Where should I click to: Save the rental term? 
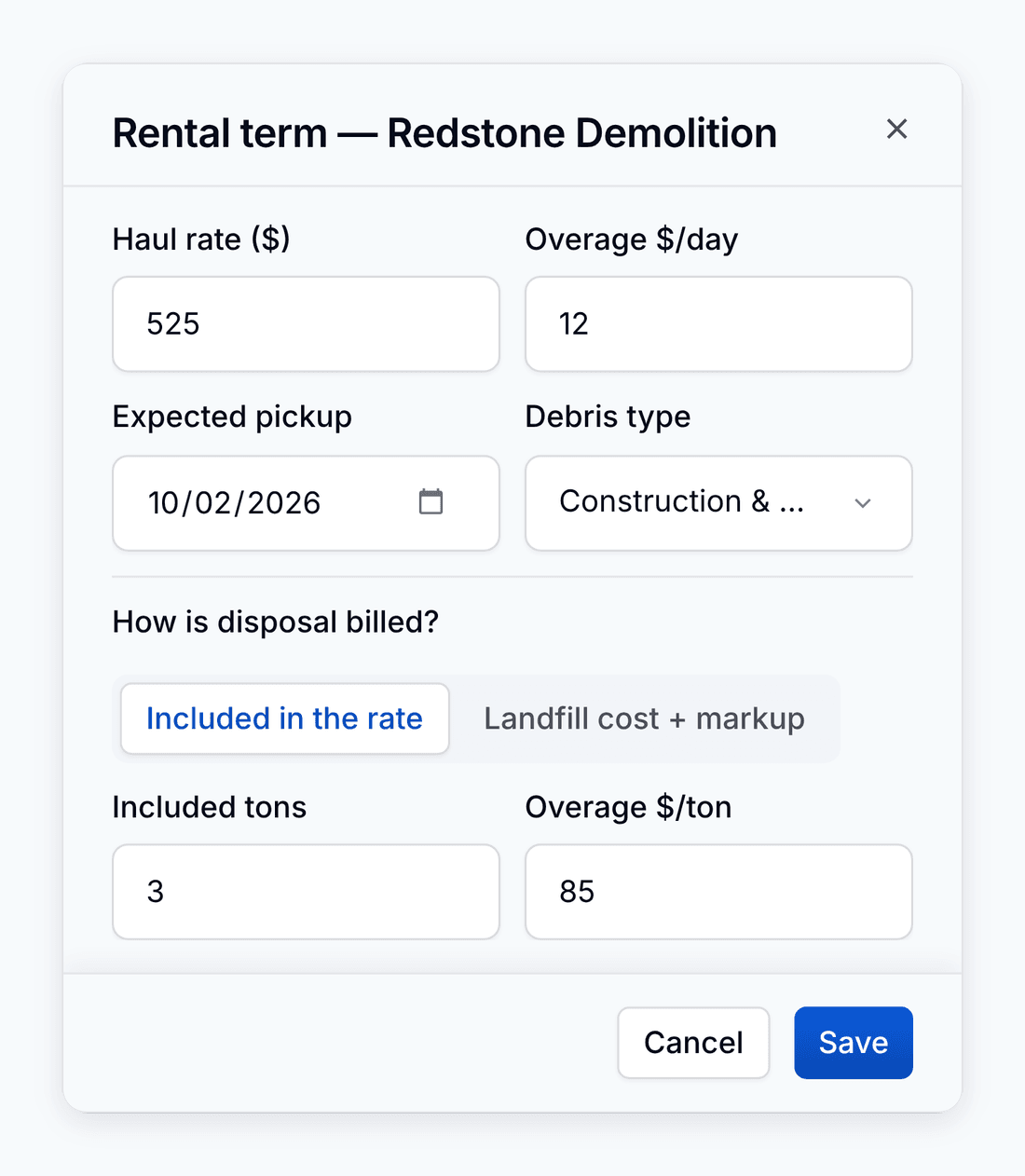tap(854, 1043)
